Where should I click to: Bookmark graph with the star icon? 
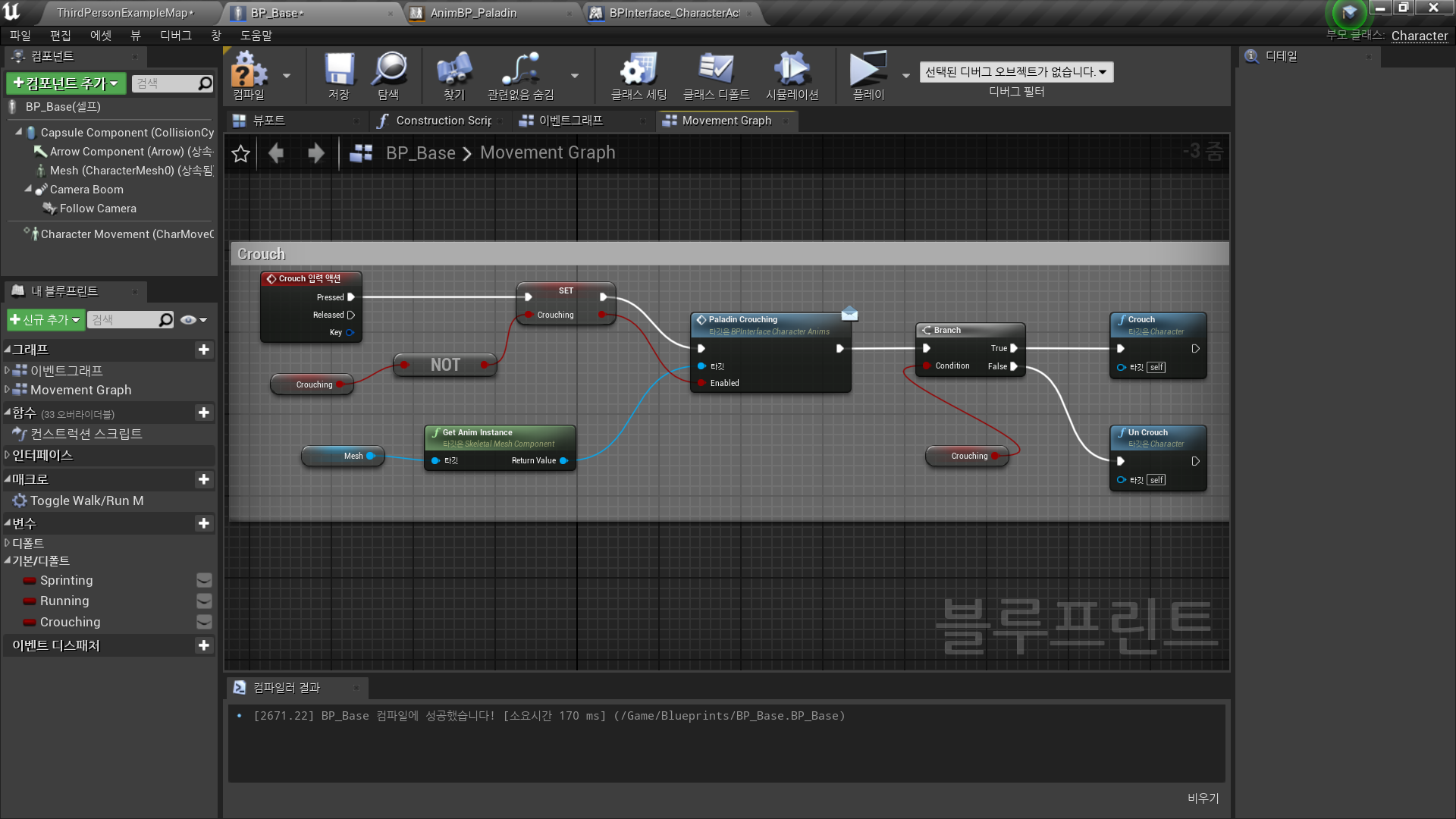tap(240, 154)
